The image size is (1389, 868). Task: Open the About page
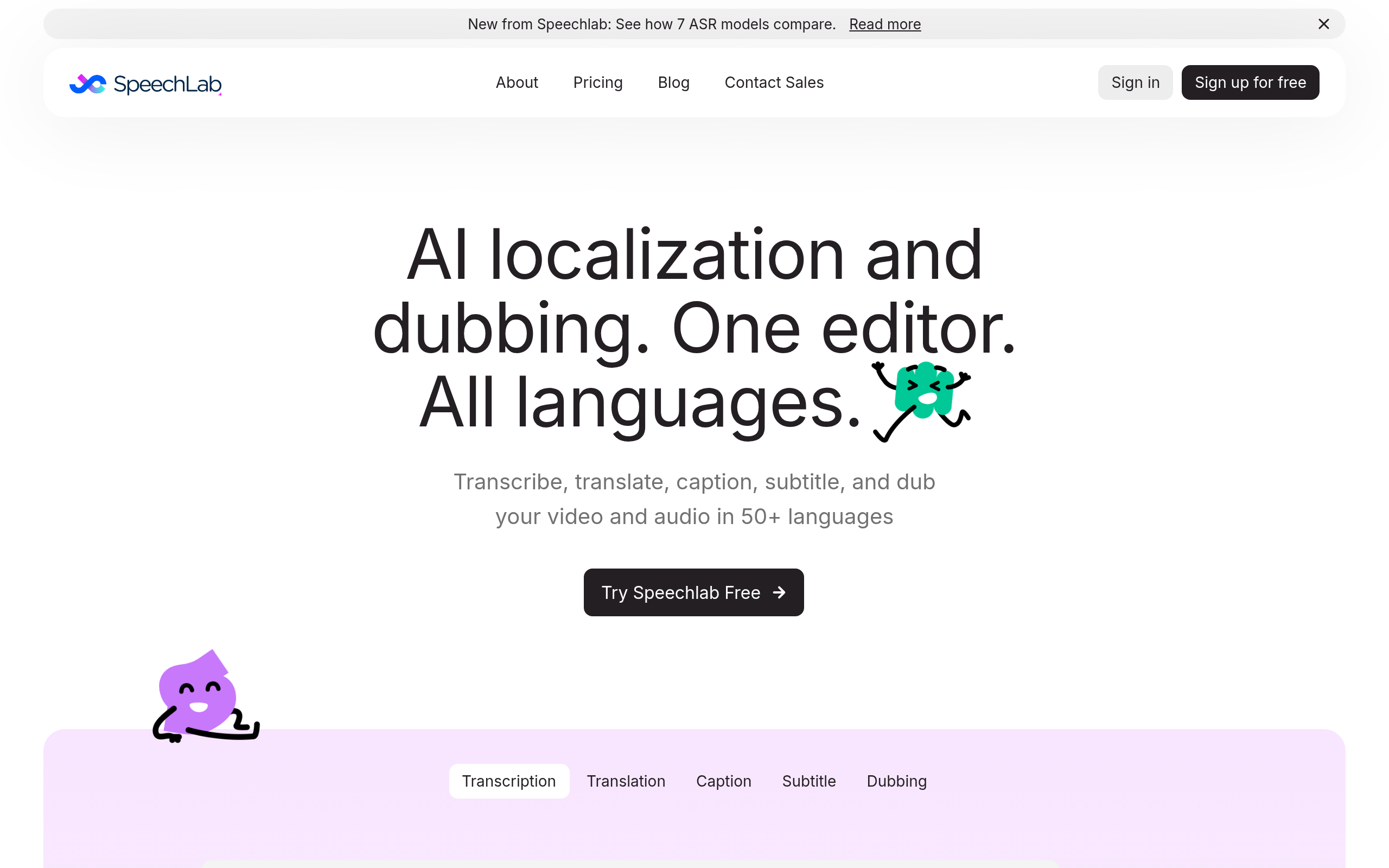coord(517,82)
